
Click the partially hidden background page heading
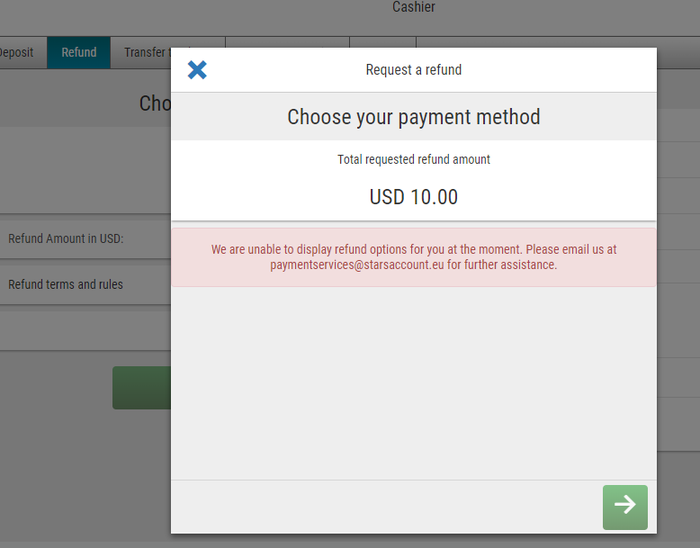(155, 104)
